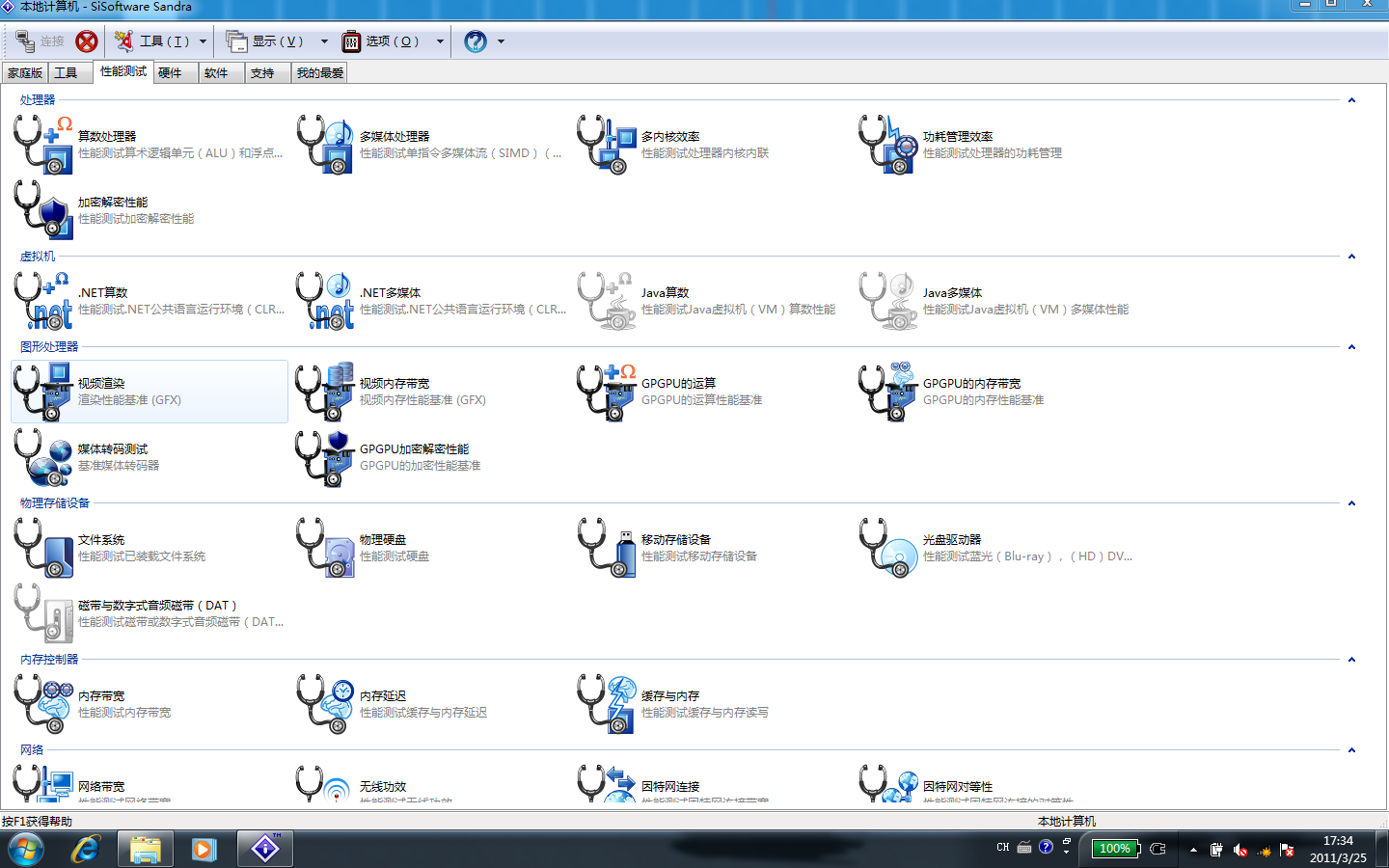The width and height of the screenshot is (1389, 868).
Task: Open the .NET多媒体 benchmark icon
Action: tap(326, 301)
